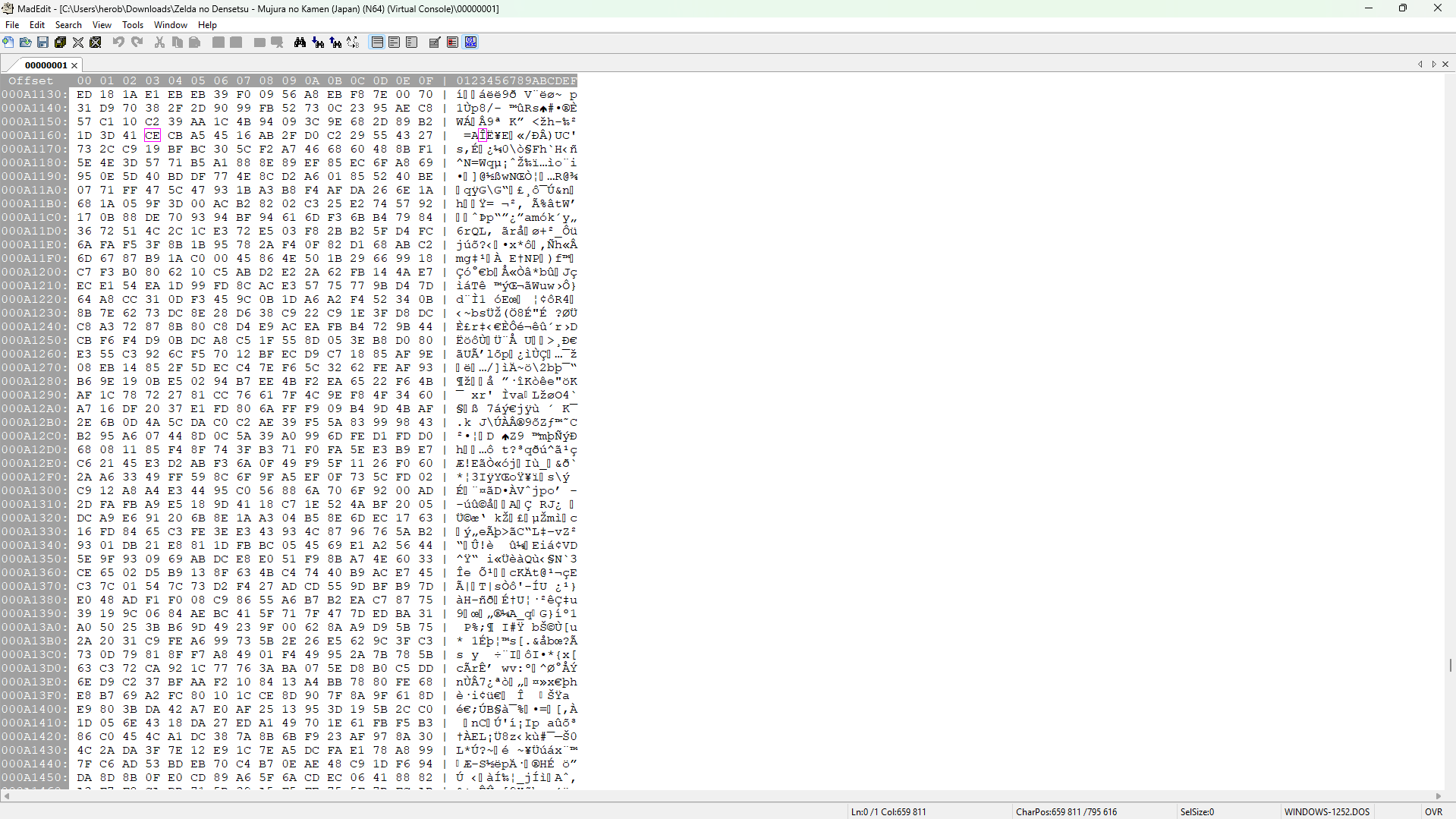The width and height of the screenshot is (1456, 819).
Task: Toggle OVR overwrite indicator in status bar
Action: coord(1433,812)
